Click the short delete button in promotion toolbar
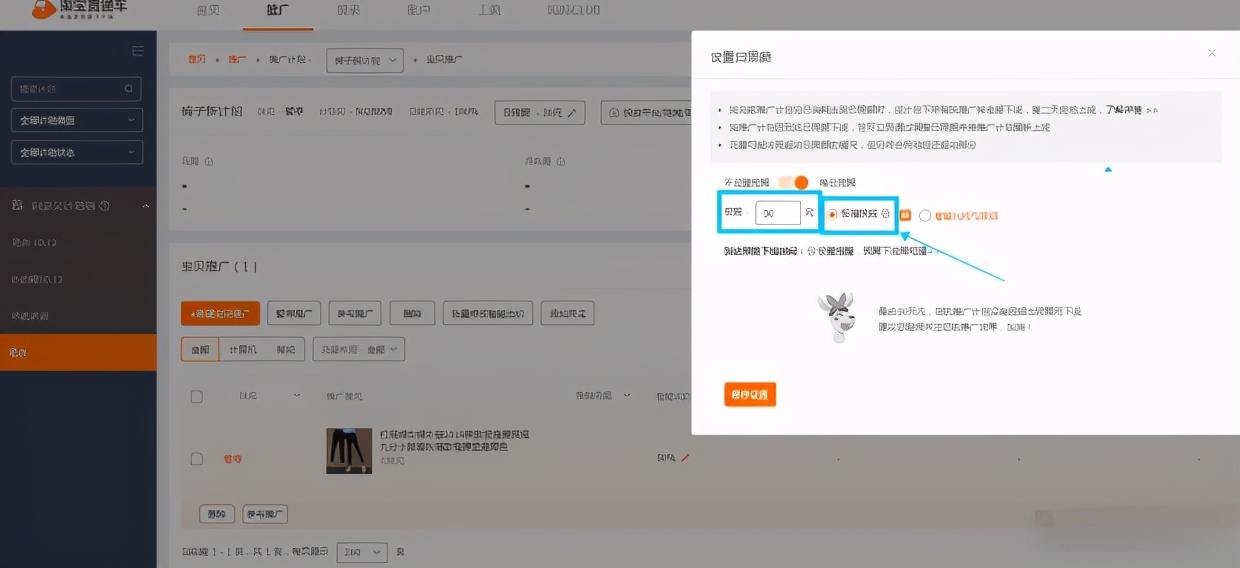 click(x=412, y=313)
